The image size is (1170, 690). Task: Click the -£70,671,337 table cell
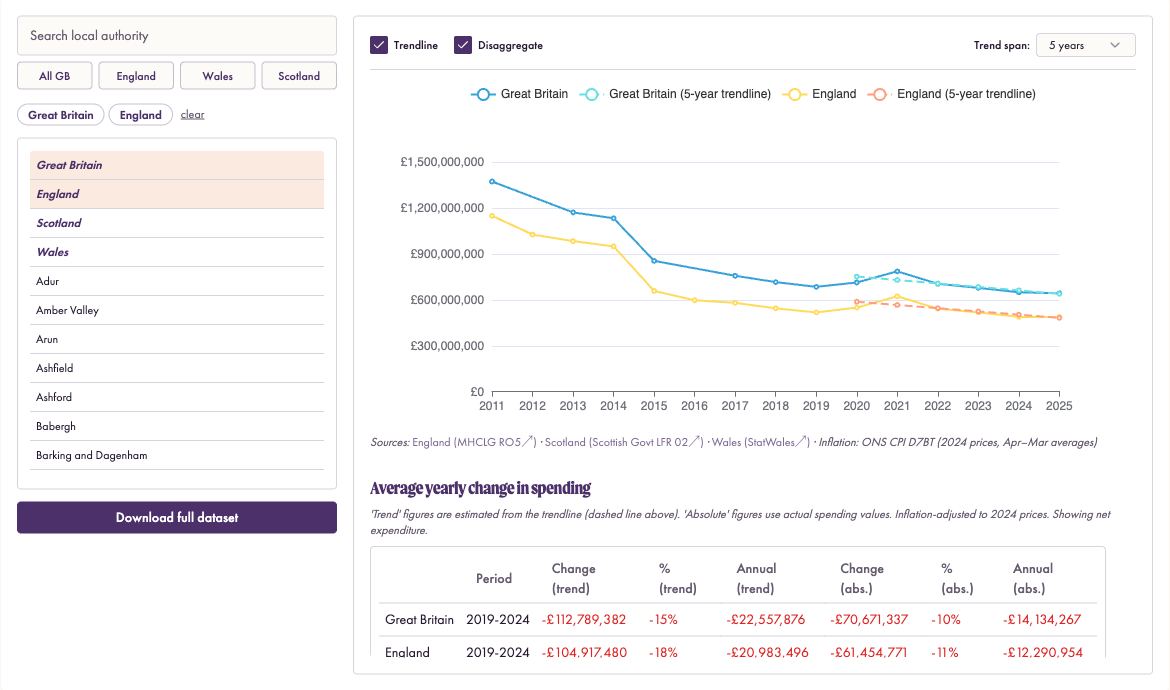pyautogui.click(x=869, y=620)
